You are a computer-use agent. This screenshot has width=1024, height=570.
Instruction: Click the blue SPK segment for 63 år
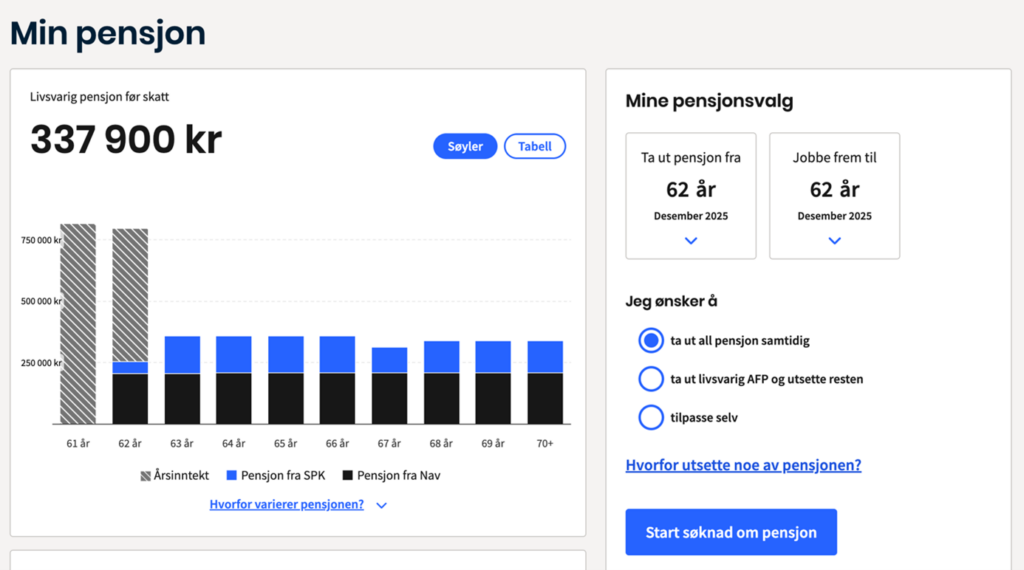182,355
